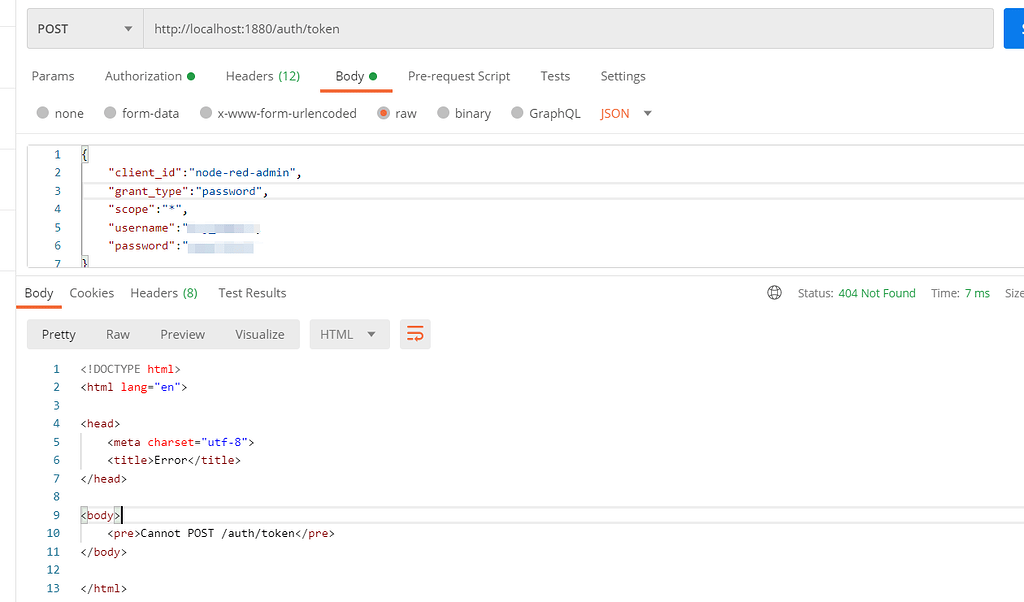
Task: Click the blue Send button
Action: pos(1013,28)
